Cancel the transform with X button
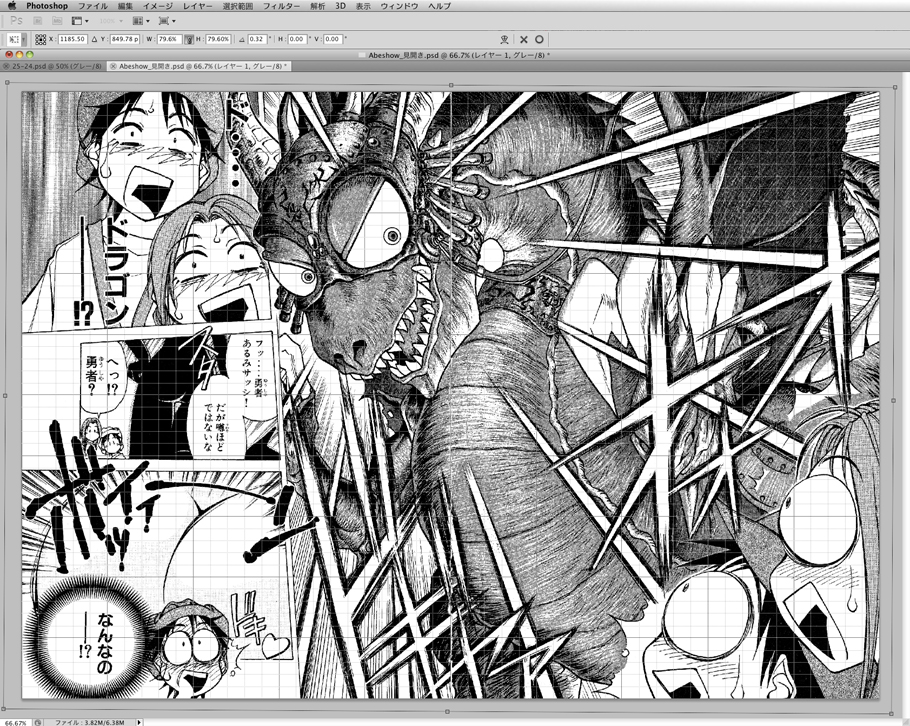This screenshot has width=910, height=726. (523, 39)
